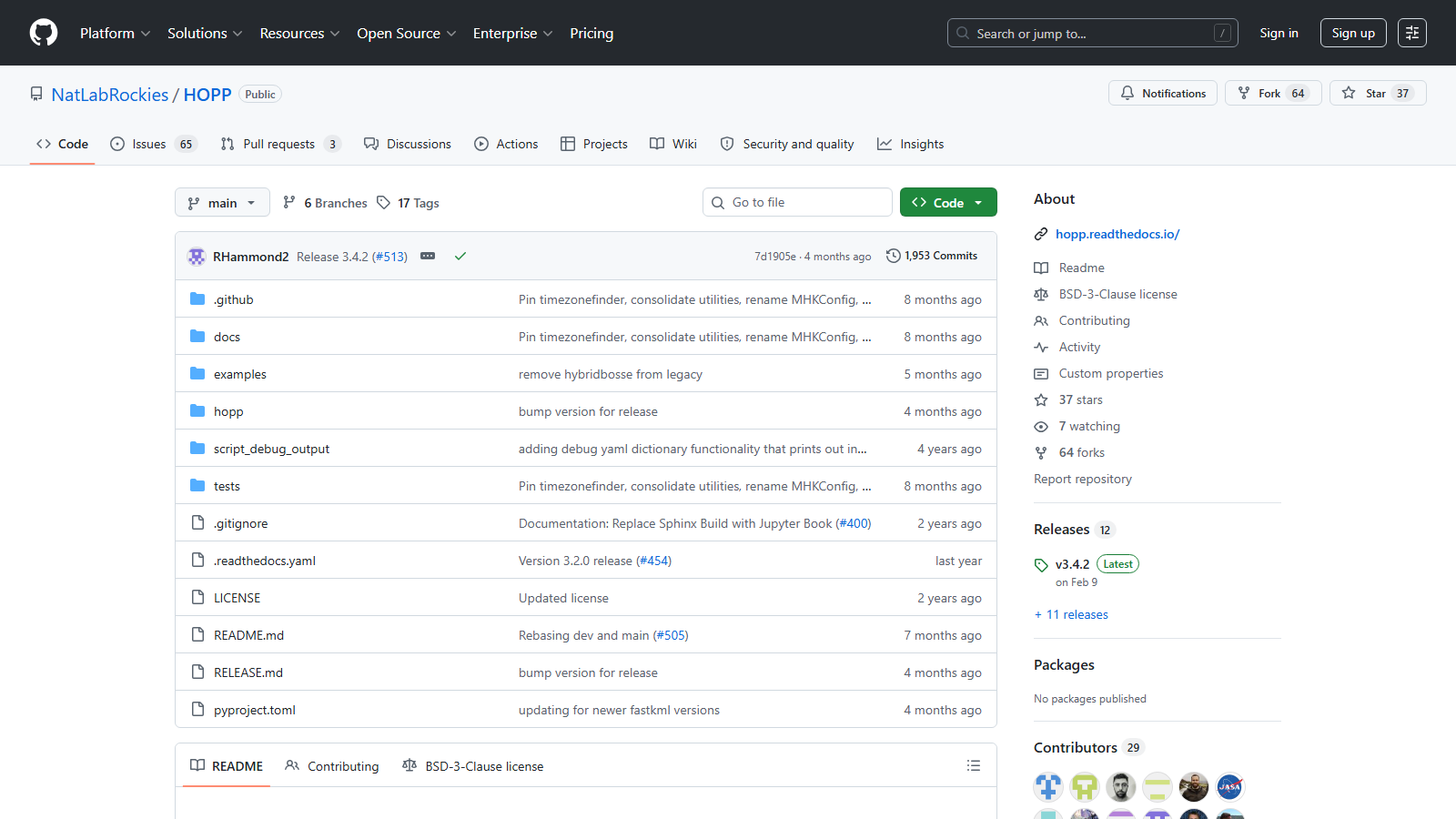Open the hopp.readthedocs.io link
Image resolution: width=1456 pixels, height=819 pixels.
tap(1117, 235)
